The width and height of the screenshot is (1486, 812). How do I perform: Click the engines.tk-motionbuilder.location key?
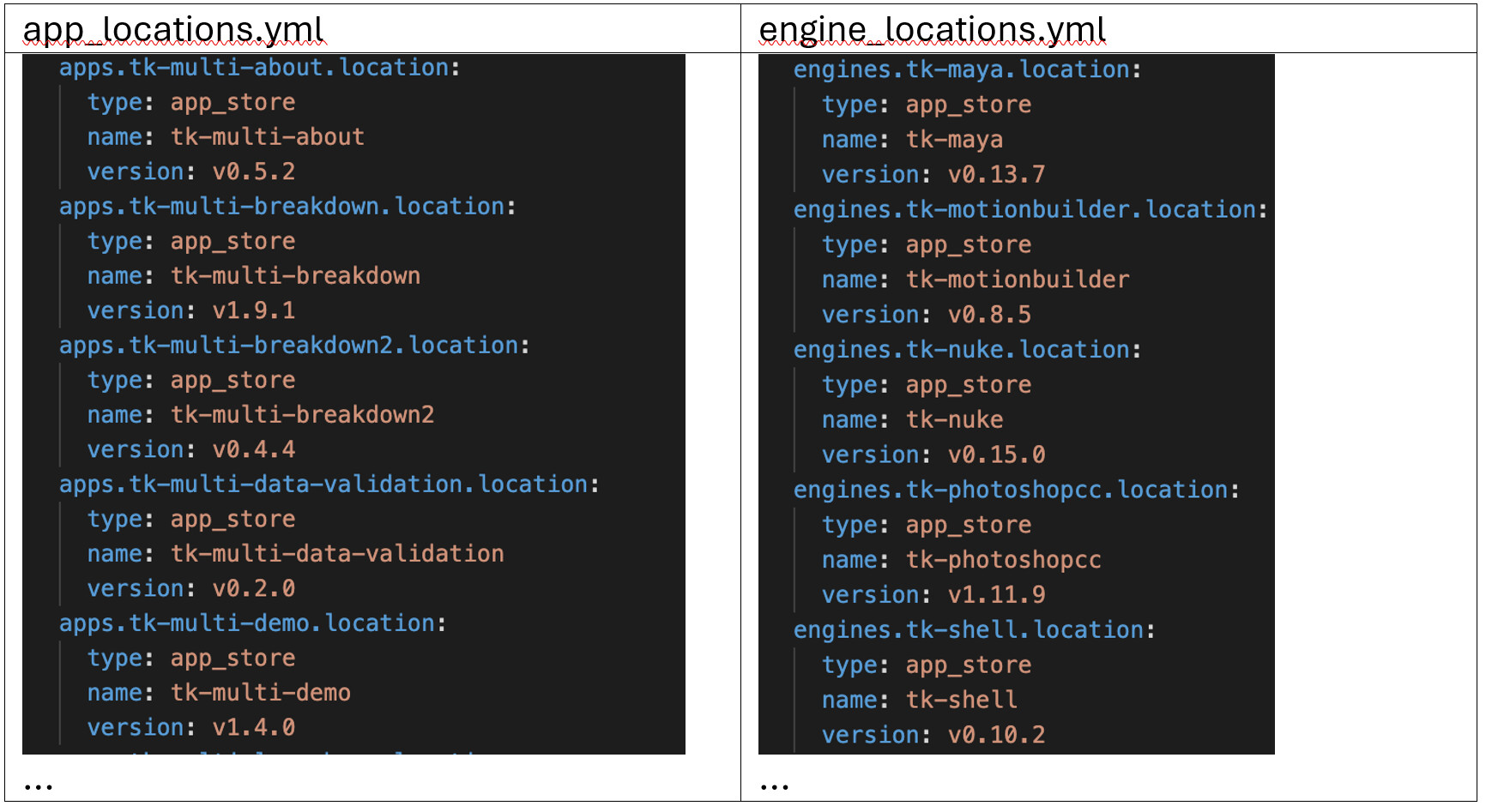(1030, 210)
